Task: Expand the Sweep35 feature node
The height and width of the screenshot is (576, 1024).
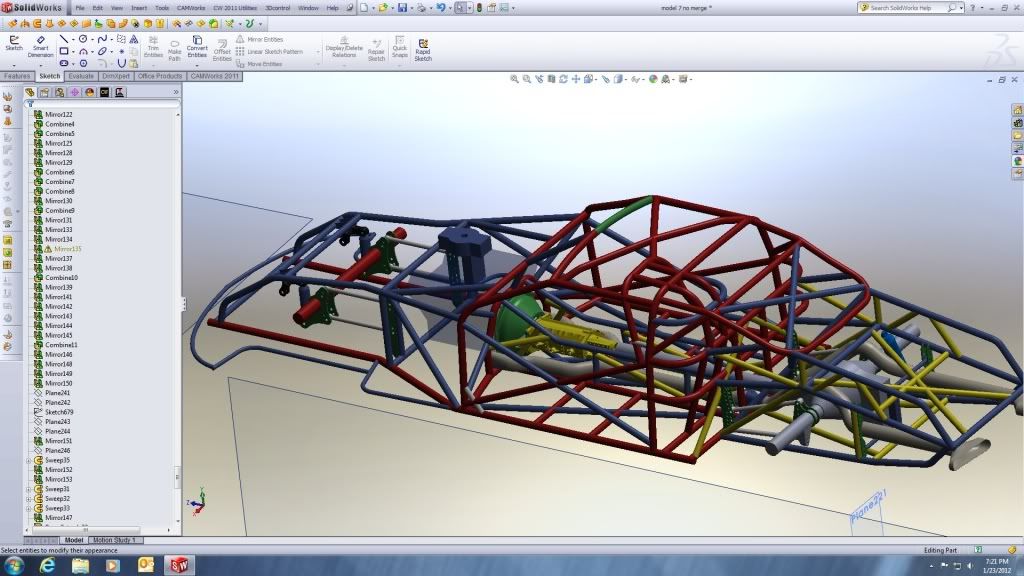Action: click(x=29, y=460)
